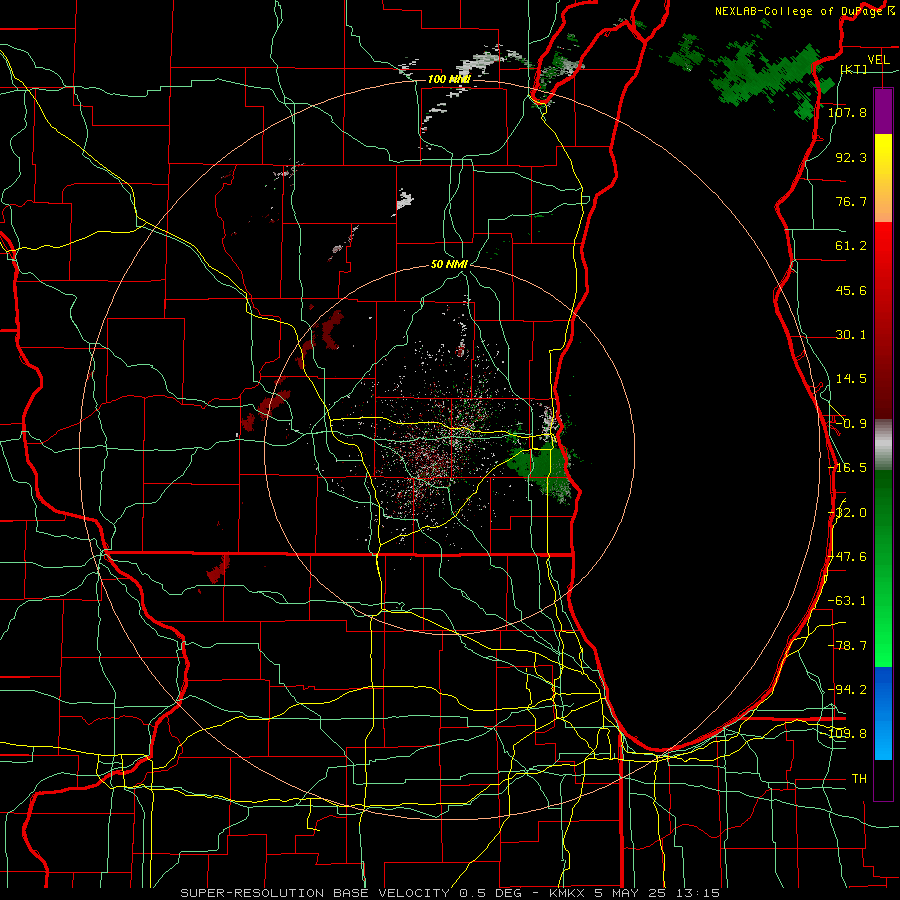Select the 30.1 velocity scale value

[x=851, y=335]
